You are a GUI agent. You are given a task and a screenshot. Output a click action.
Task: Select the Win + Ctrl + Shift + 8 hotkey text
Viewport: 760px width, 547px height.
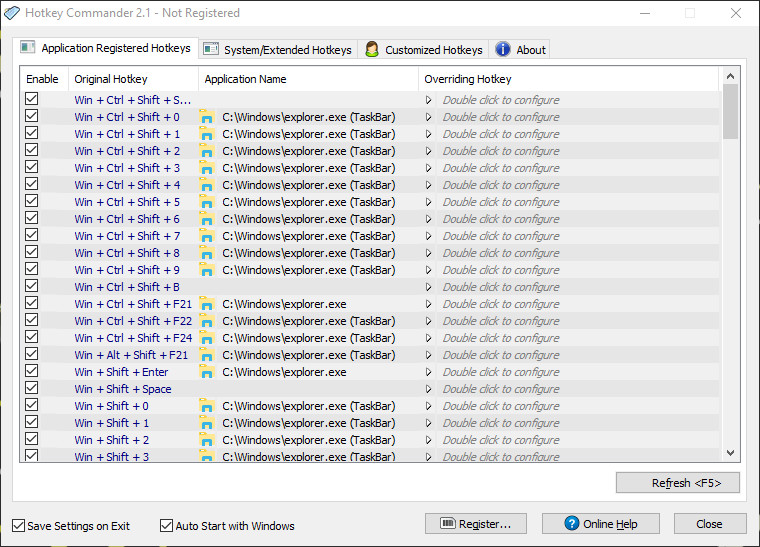(x=127, y=253)
